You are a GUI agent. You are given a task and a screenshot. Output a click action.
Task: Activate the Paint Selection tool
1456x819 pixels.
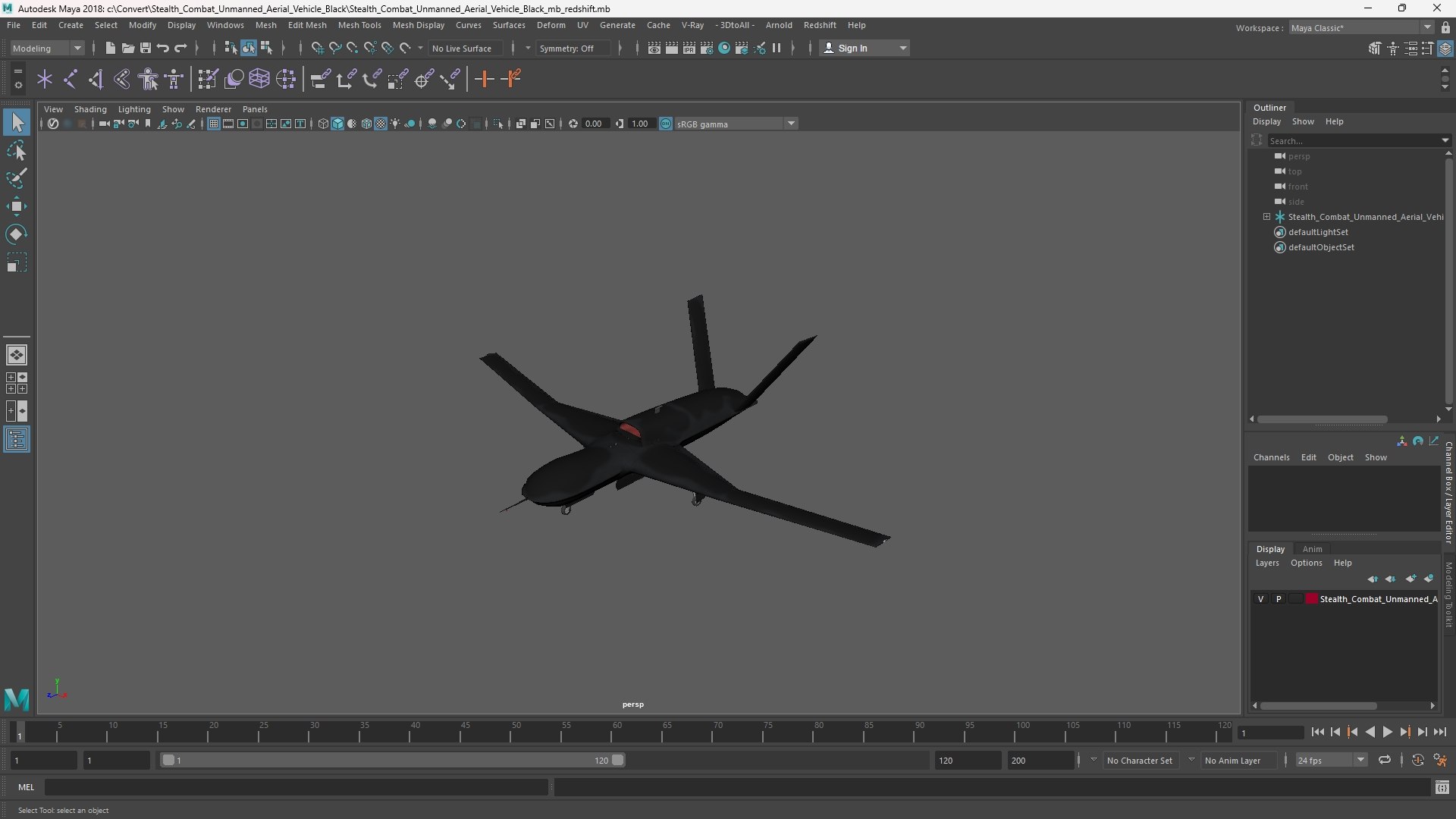point(17,179)
